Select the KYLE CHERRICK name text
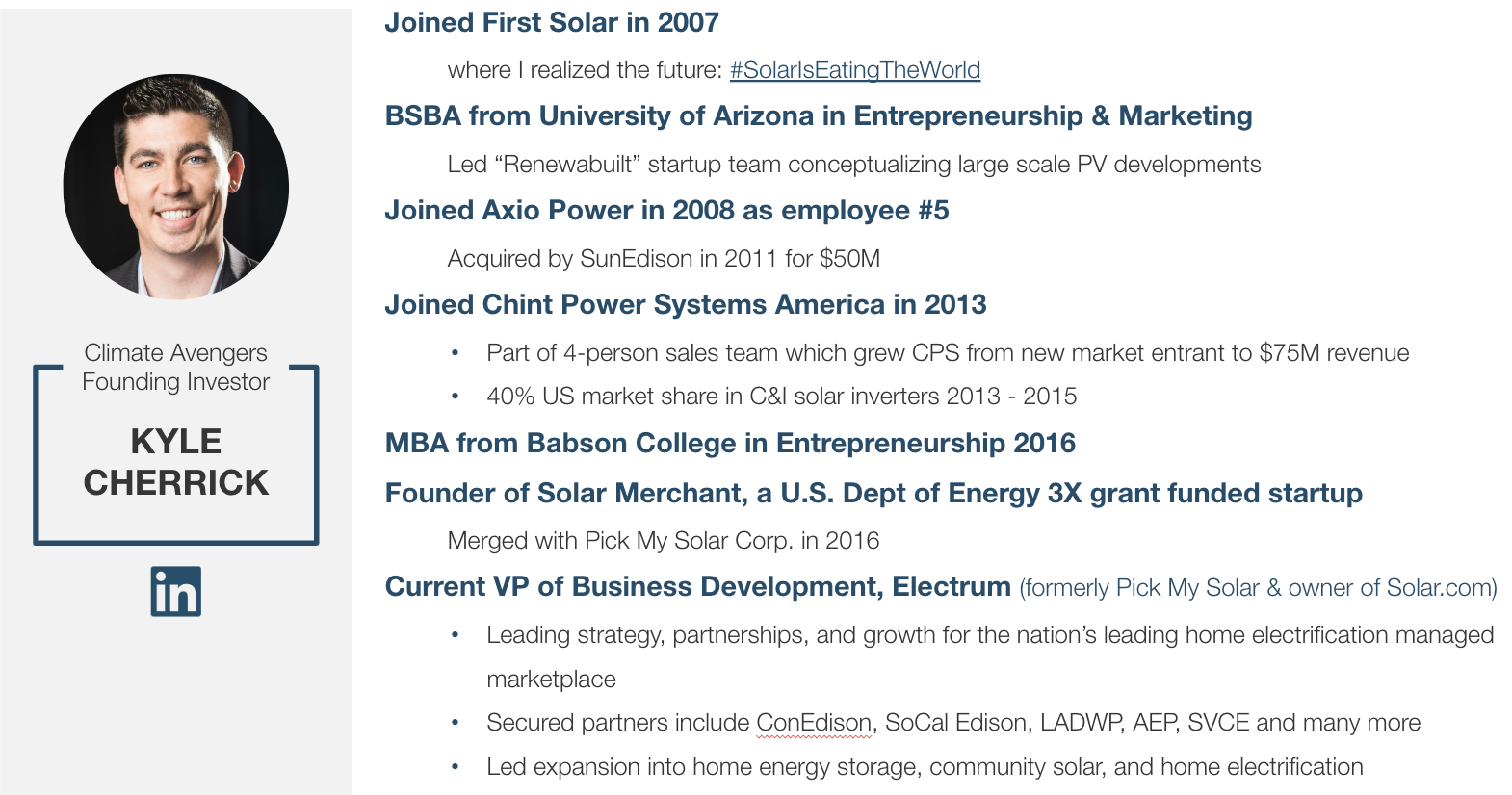Image resolution: width=1512 pixels, height=795 pixels. click(x=176, y=462)
